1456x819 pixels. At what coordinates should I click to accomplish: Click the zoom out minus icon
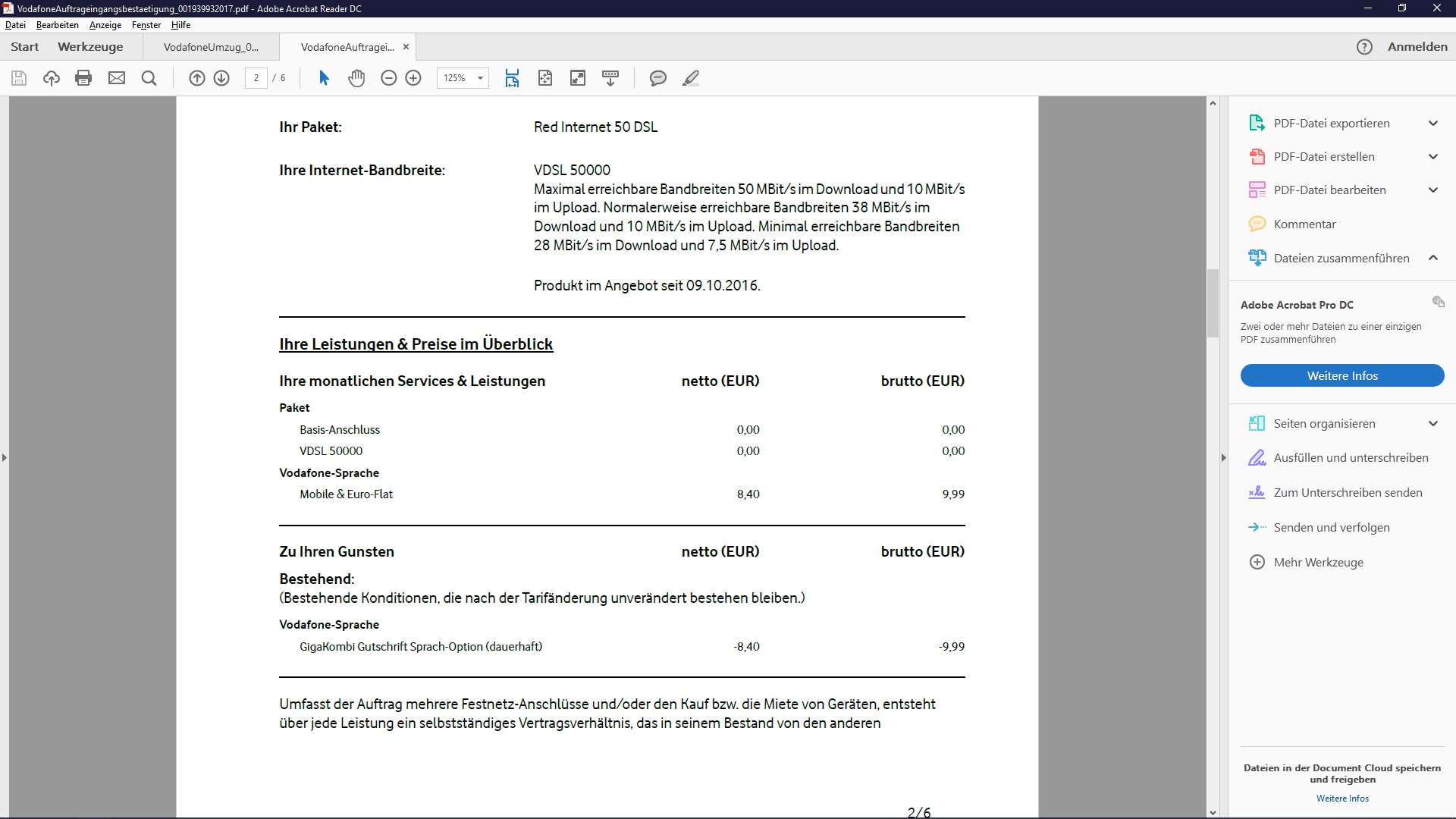388,78
